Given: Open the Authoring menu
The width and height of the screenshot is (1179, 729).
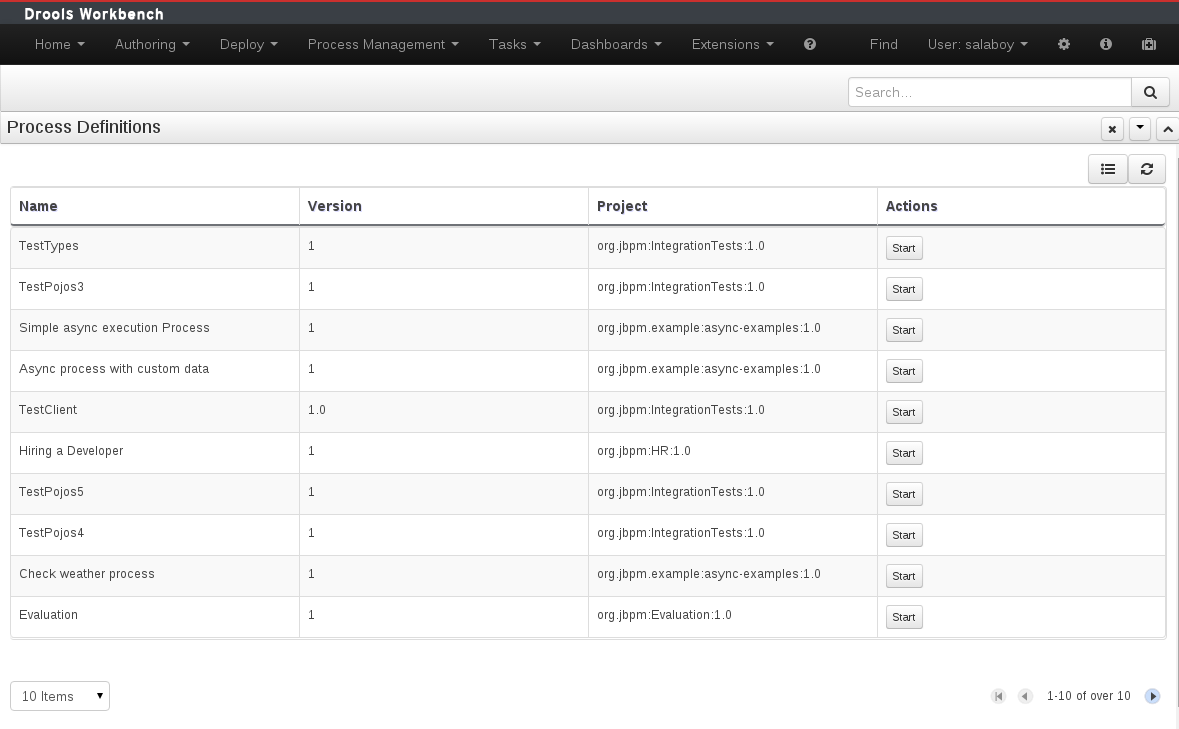Looking at the screenshot, I should click(152, 44).
